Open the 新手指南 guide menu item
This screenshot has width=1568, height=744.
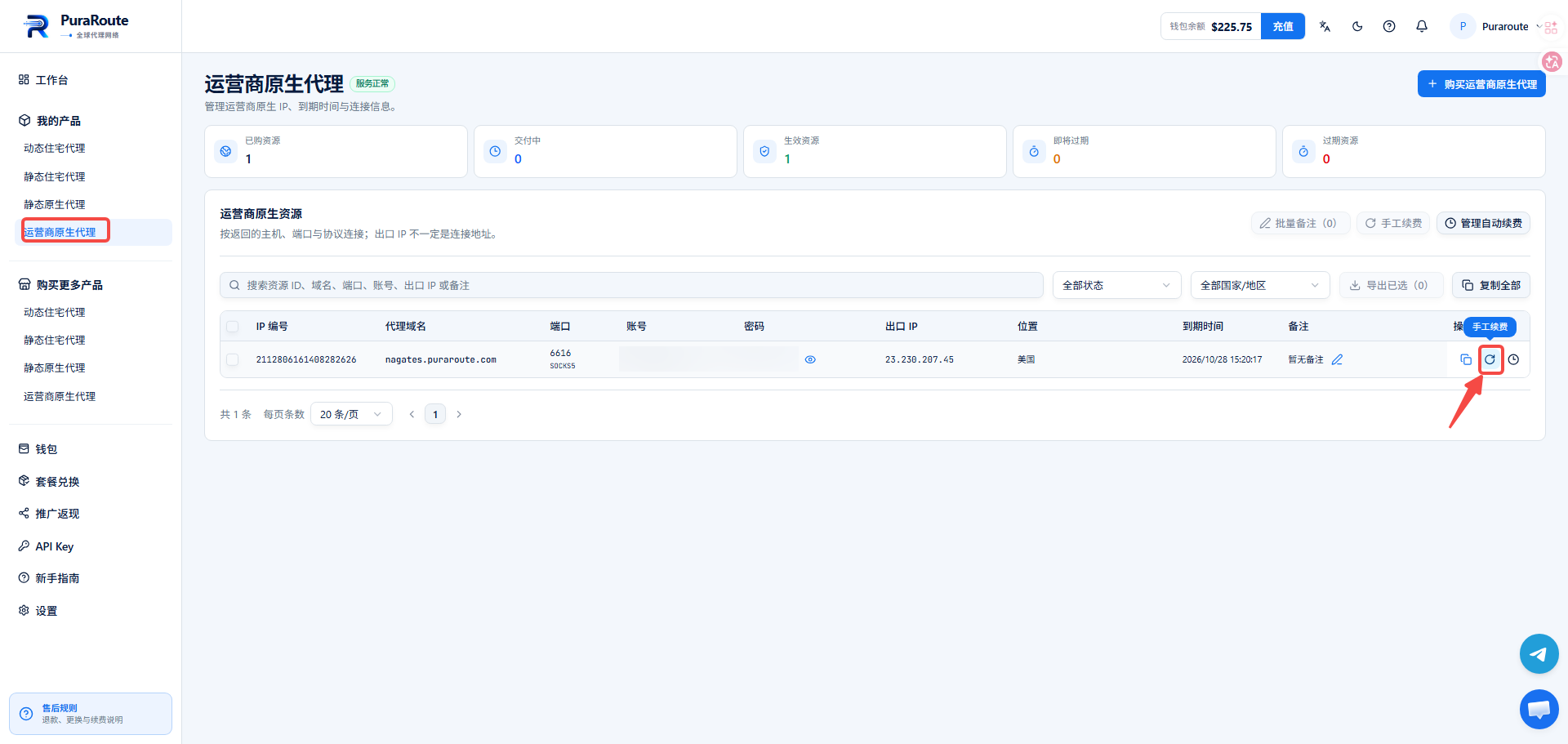click(57, 578)
